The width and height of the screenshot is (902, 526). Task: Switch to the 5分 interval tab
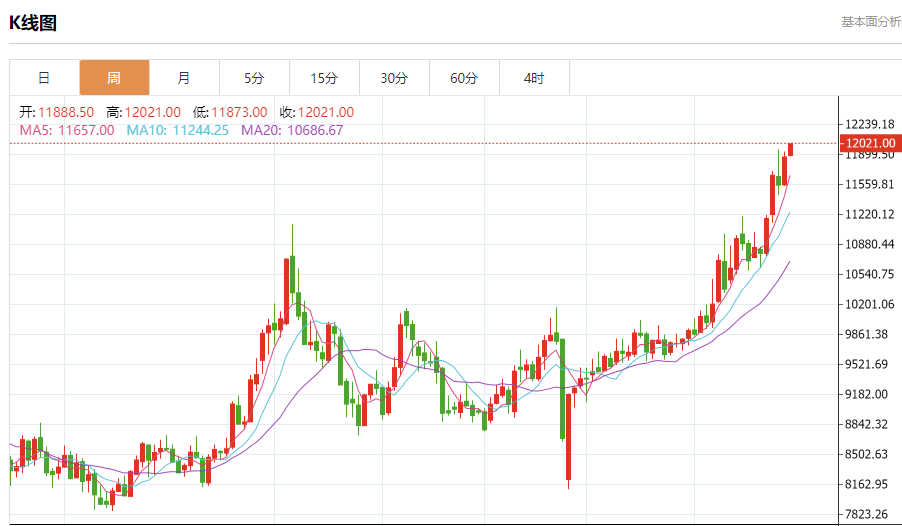tap(254, 78)
